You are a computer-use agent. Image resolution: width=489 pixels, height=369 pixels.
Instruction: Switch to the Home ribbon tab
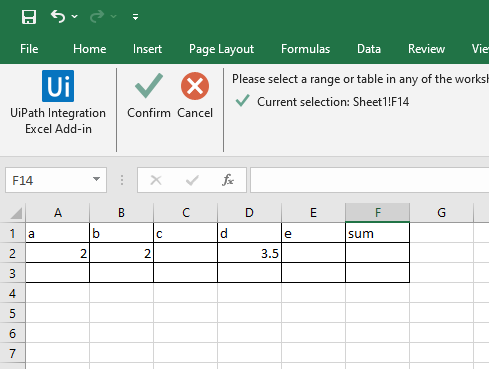point(90,49)
